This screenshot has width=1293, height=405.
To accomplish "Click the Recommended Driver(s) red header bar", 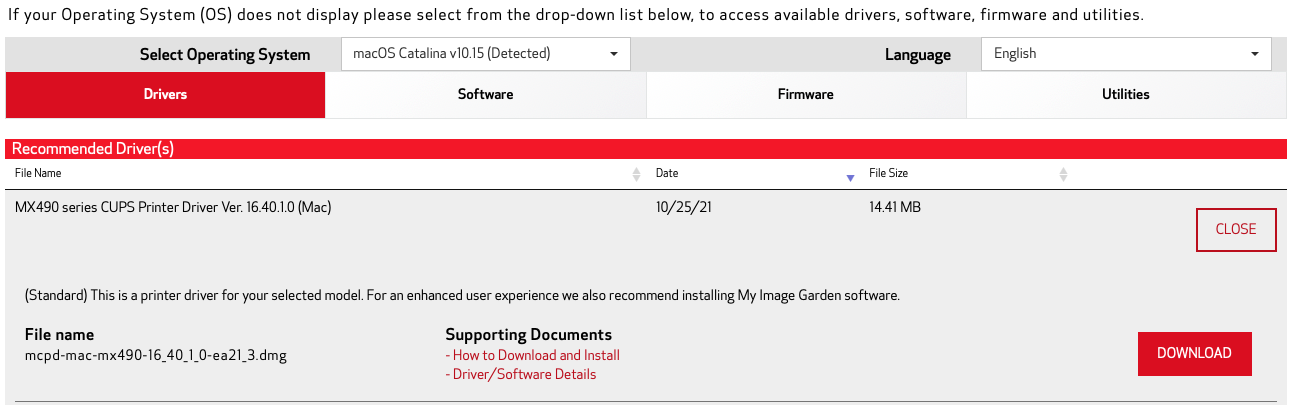I will pos(646,148).
